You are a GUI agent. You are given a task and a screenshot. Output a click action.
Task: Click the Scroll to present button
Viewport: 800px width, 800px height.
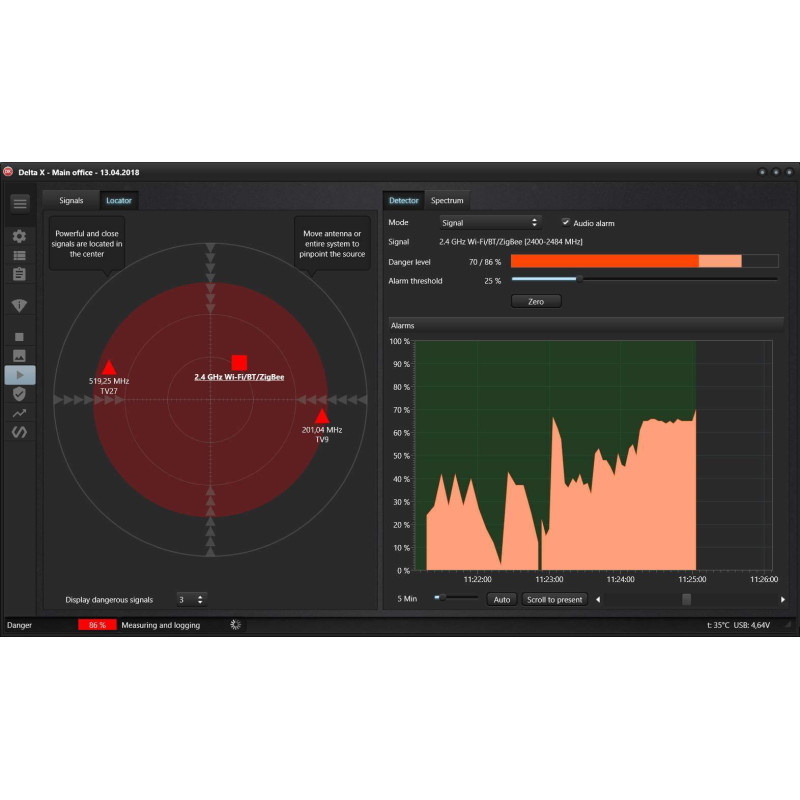click(555, 599)
